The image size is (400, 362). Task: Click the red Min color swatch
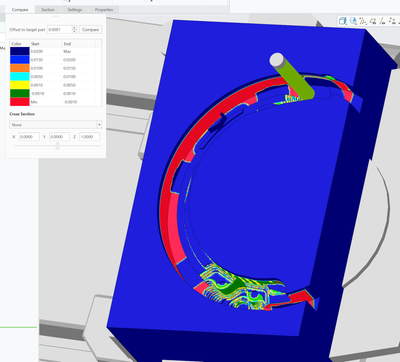tap(20, 102)
